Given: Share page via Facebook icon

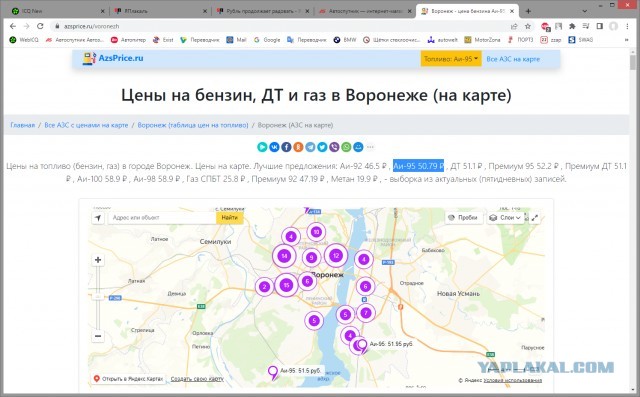Looking at the screenshot, I should coord(286,147).
